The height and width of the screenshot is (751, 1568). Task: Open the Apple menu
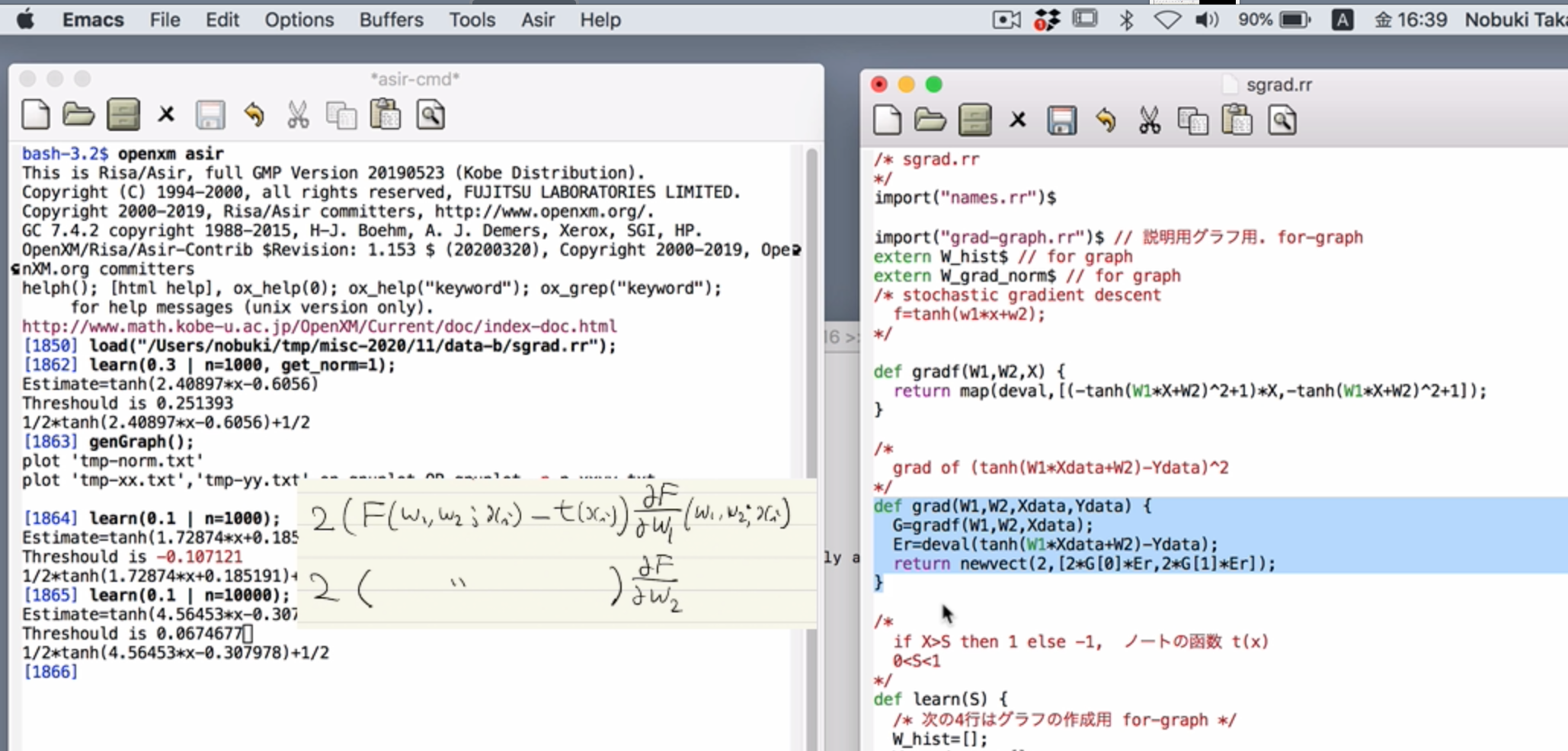click(x=26, y=20)
